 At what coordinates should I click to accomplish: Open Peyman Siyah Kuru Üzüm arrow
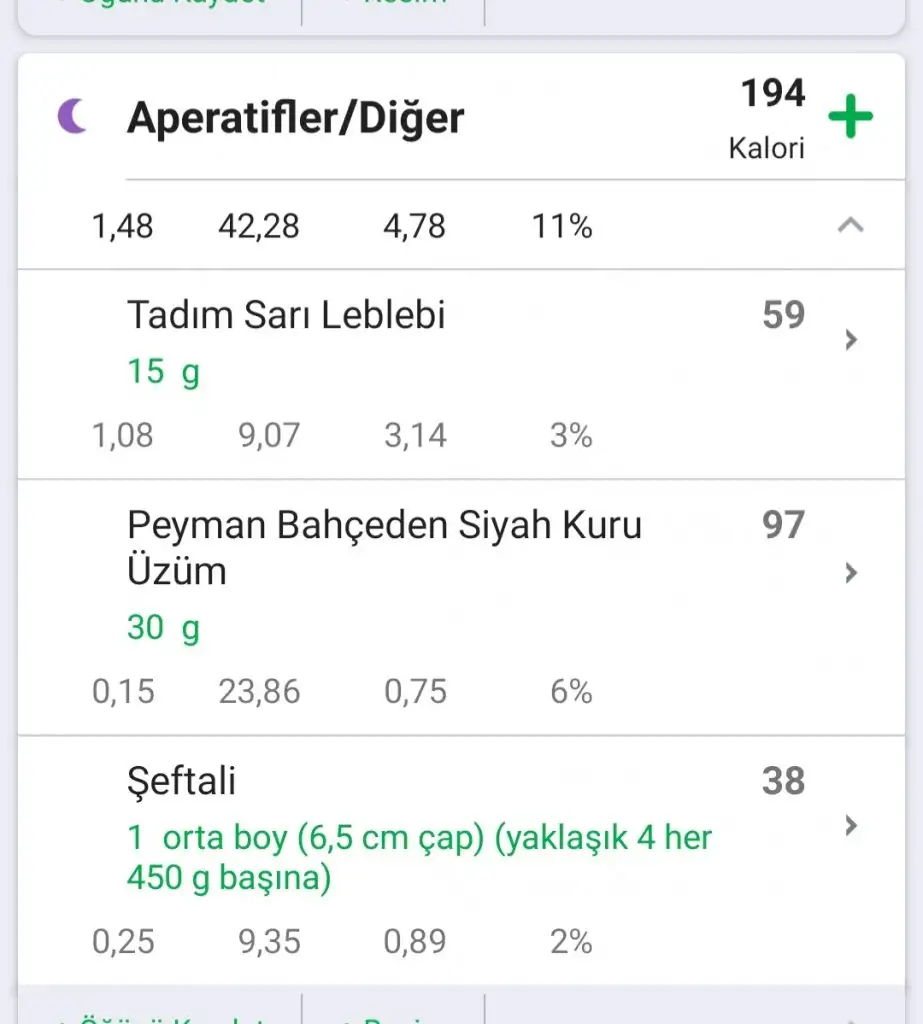point(851,573)
